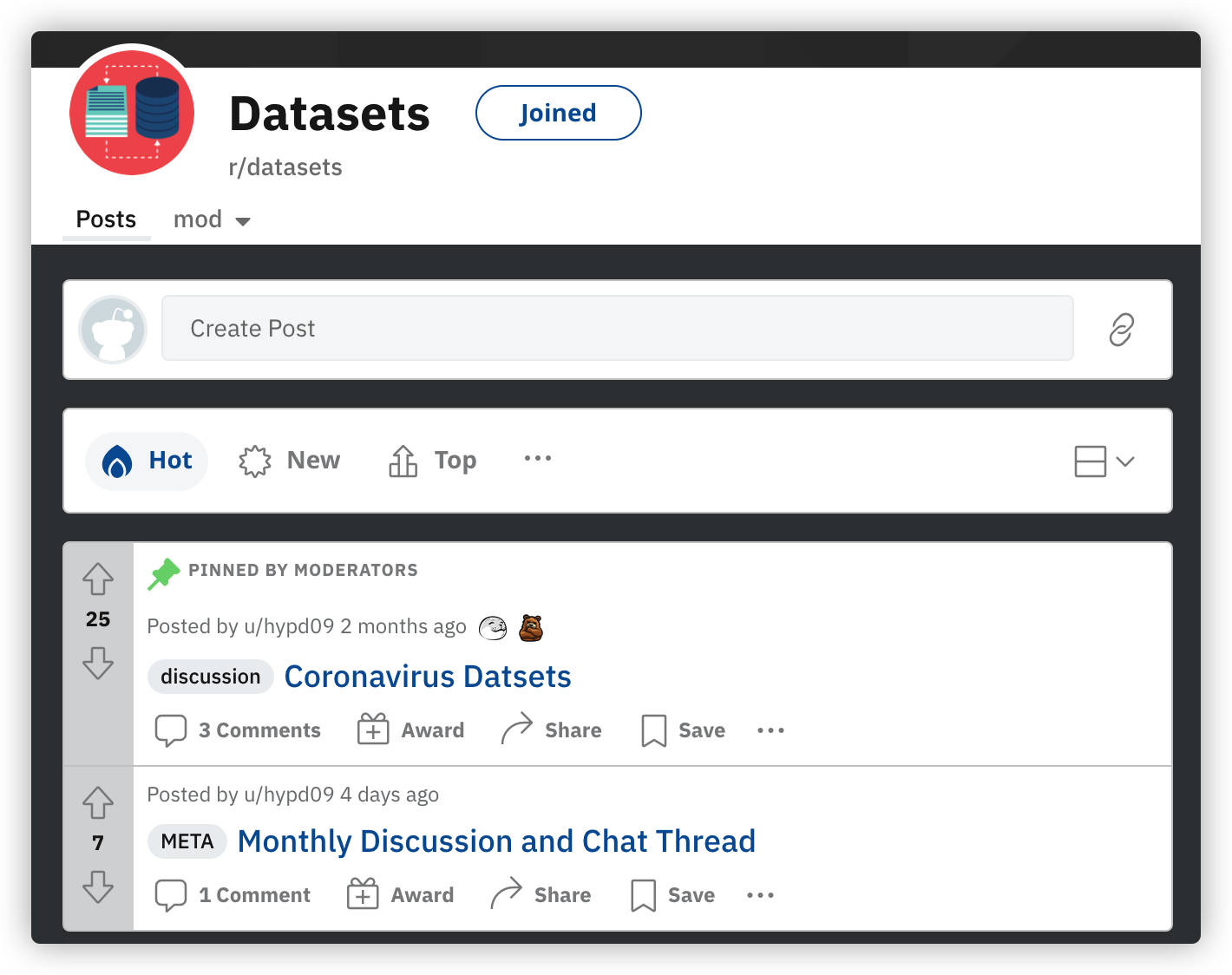Save the Monthly Discussion and Chat Thread post
Image resolution: width=1232 pixels, height=975 pixels.
point(673,895)
